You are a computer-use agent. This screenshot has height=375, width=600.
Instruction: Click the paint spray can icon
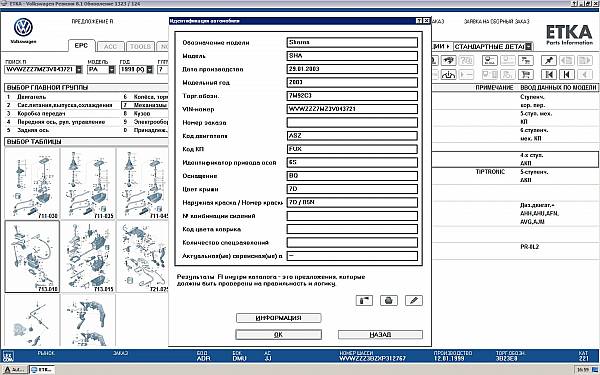tap(364, 300)
